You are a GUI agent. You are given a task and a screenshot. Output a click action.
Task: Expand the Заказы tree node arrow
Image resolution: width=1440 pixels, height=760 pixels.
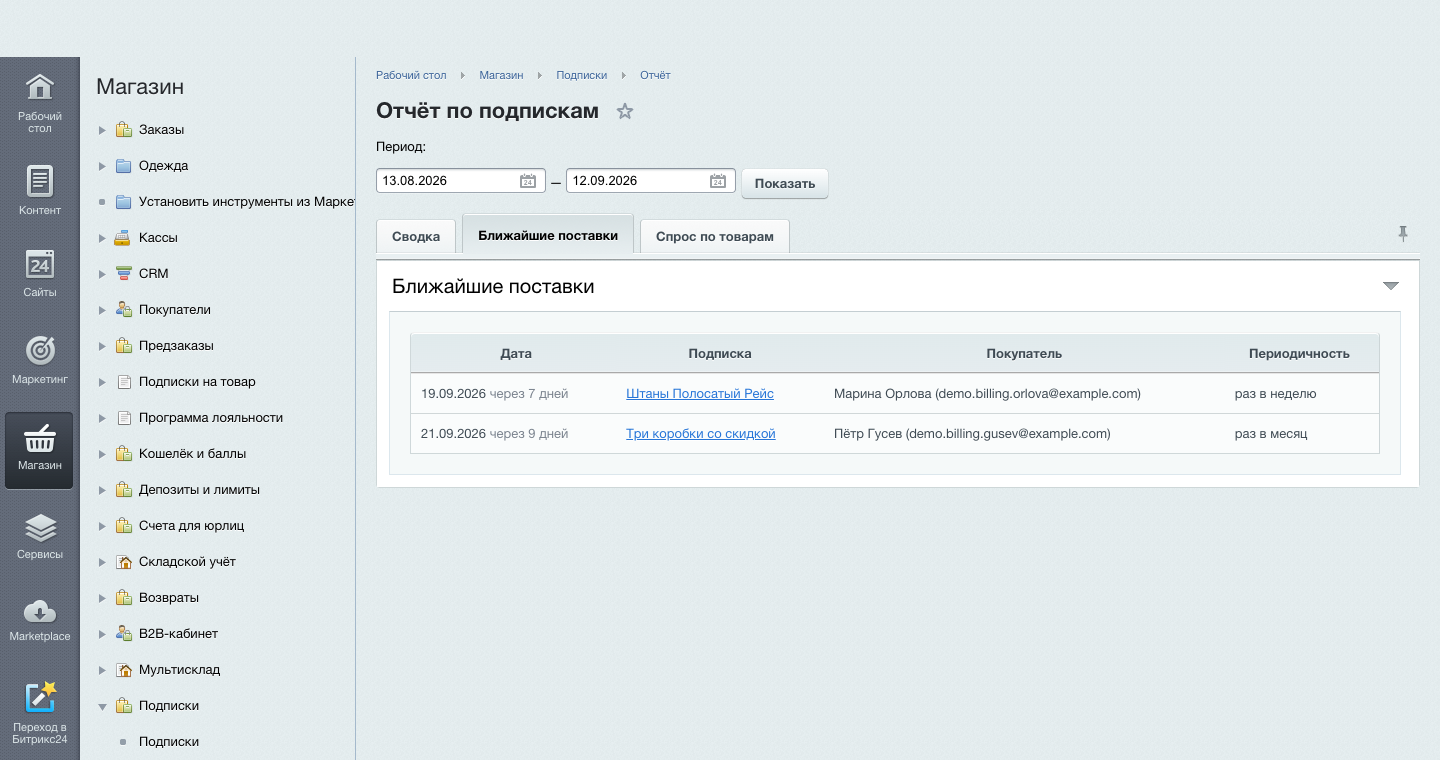pos(102,130)
